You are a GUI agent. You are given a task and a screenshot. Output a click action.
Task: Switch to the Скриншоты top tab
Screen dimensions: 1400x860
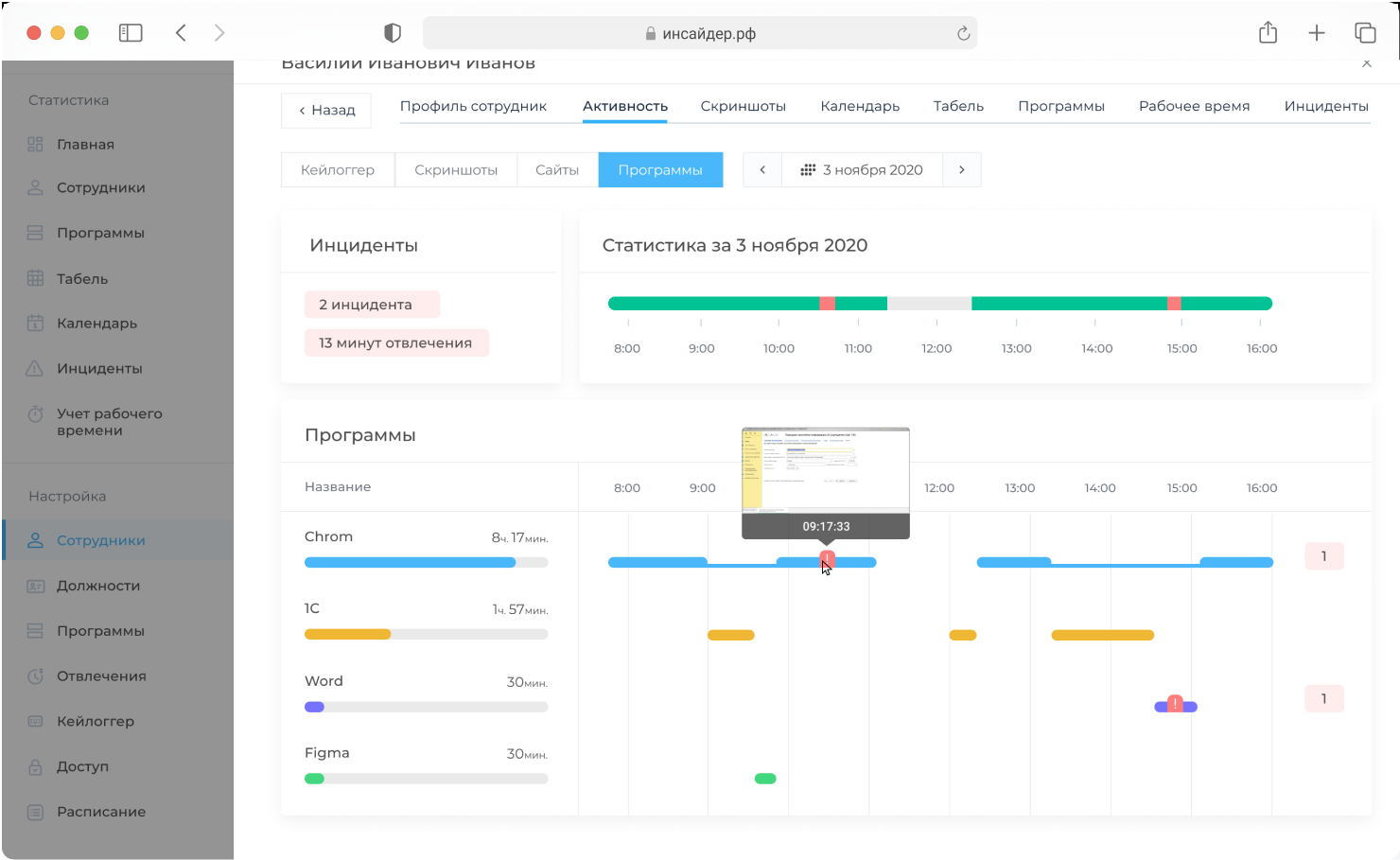click(x=743, y=106)
